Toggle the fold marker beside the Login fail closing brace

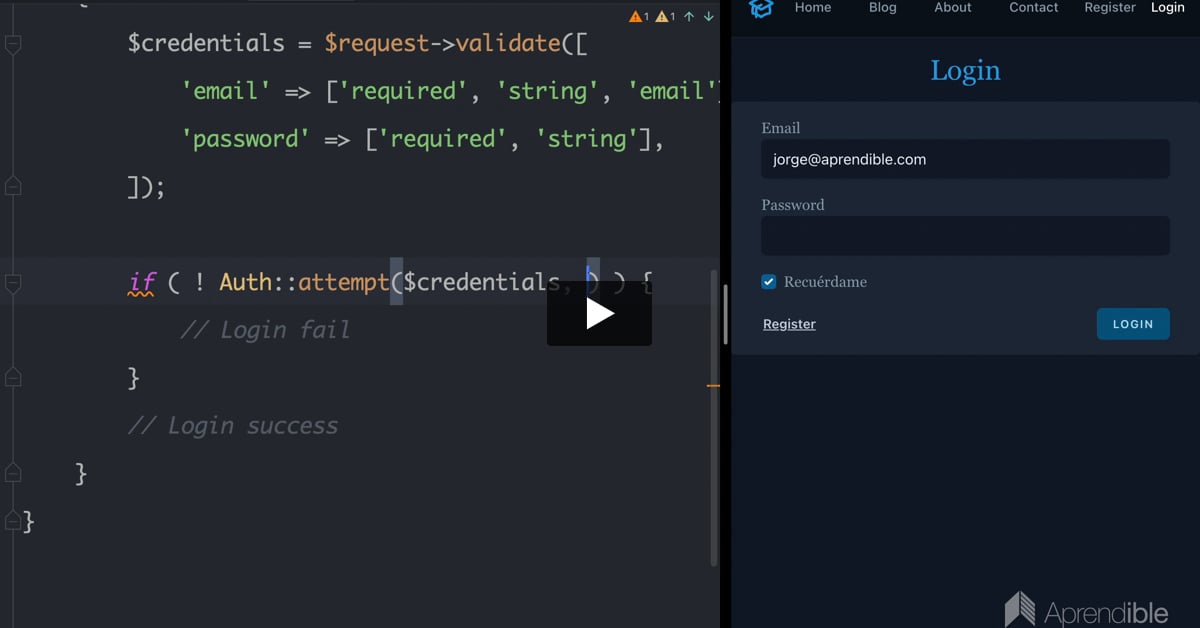pos(12,377)
